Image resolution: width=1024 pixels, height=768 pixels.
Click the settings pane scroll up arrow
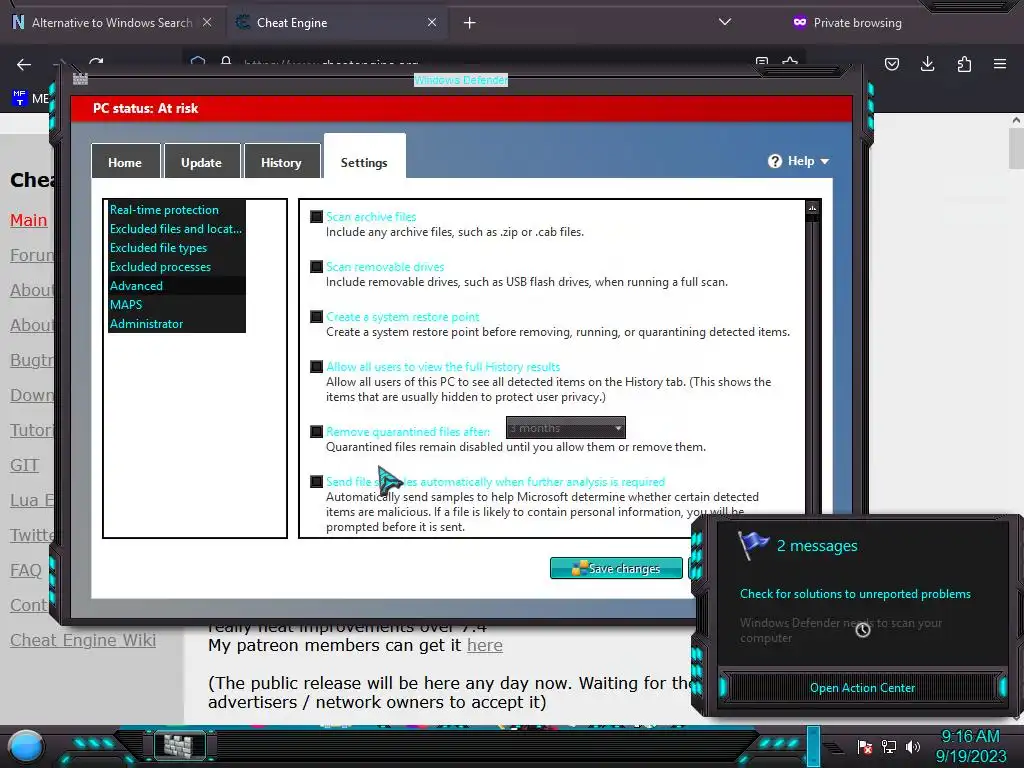(x=812, y=208)
